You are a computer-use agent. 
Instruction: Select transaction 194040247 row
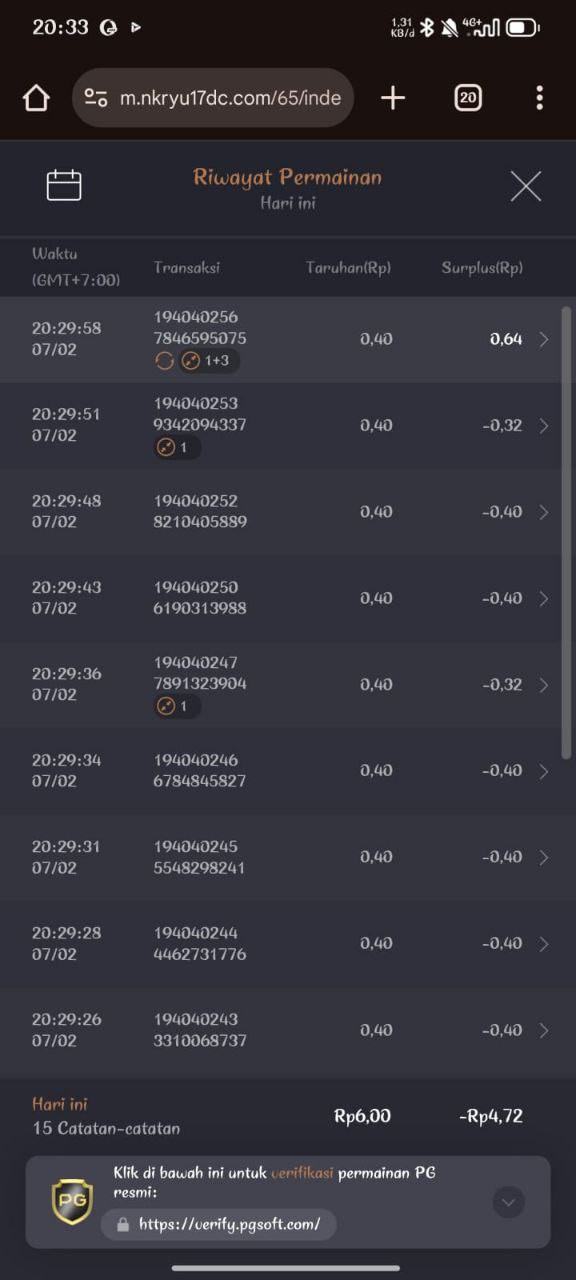point(288,685)
